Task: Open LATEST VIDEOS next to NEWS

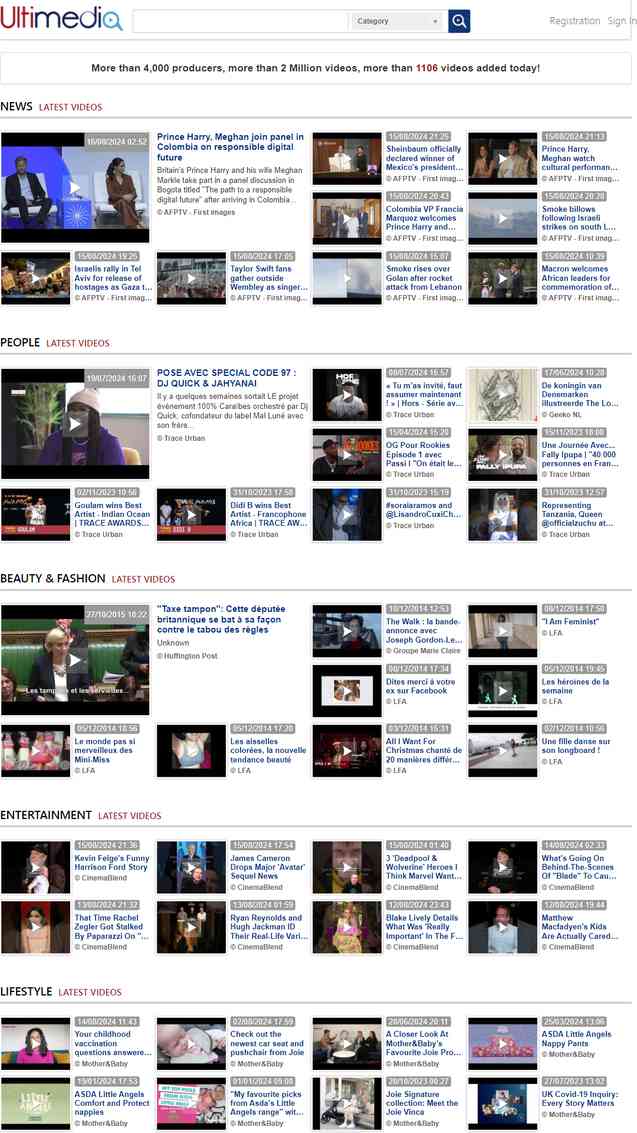Action: tap(71, 107)
